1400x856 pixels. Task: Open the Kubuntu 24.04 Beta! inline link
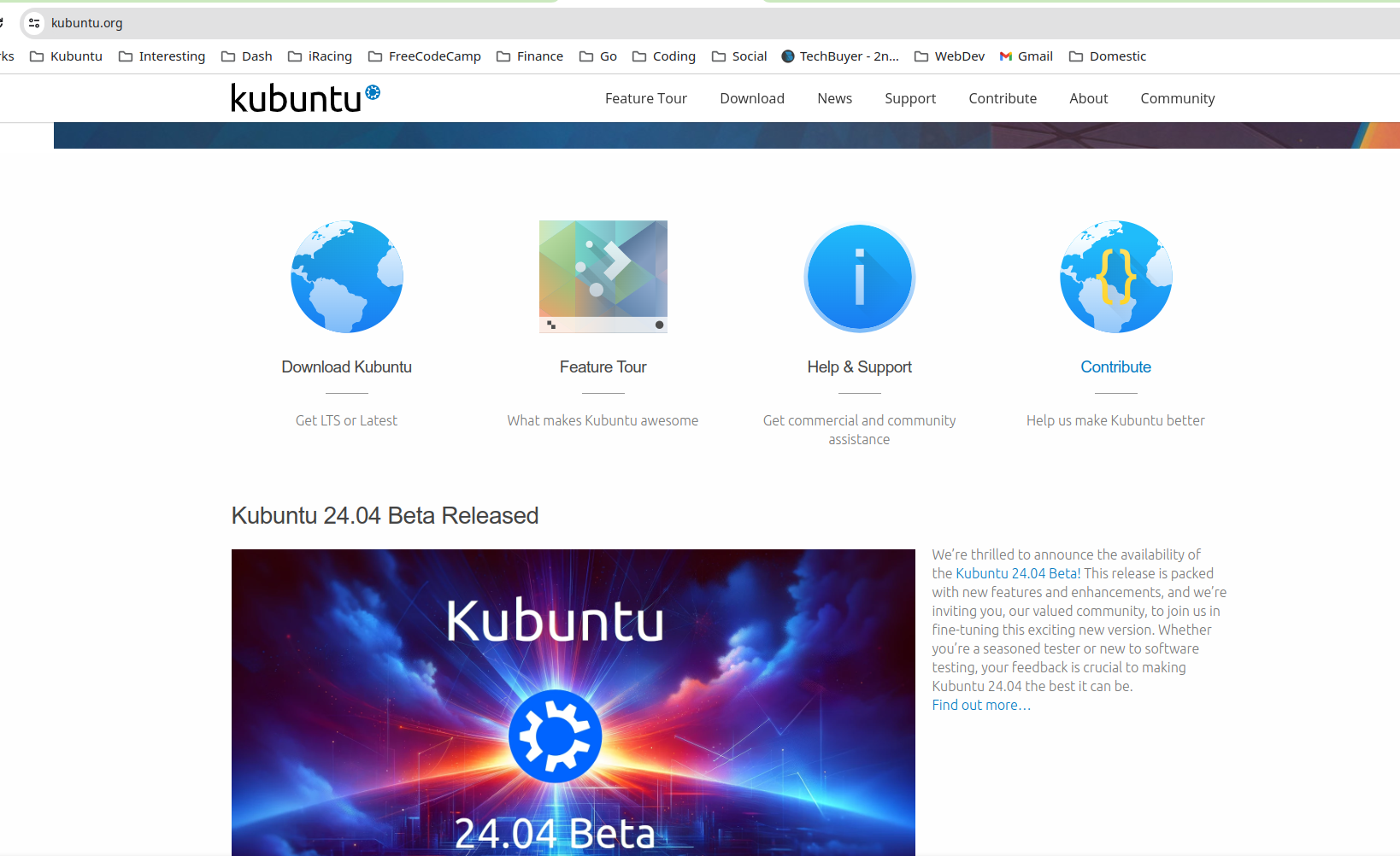(x=1018, y=573)
